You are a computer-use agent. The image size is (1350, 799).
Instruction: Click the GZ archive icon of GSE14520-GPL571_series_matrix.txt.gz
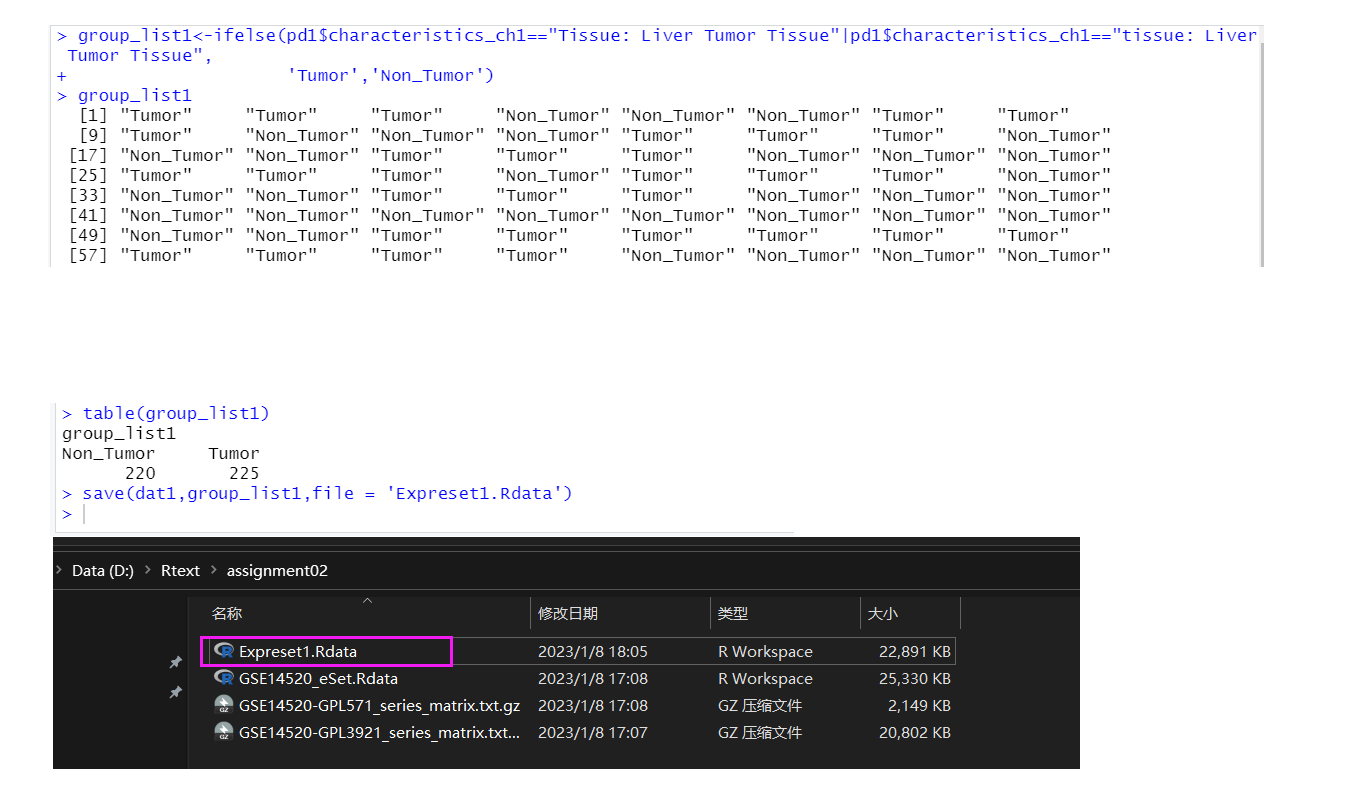coord(224,705)
